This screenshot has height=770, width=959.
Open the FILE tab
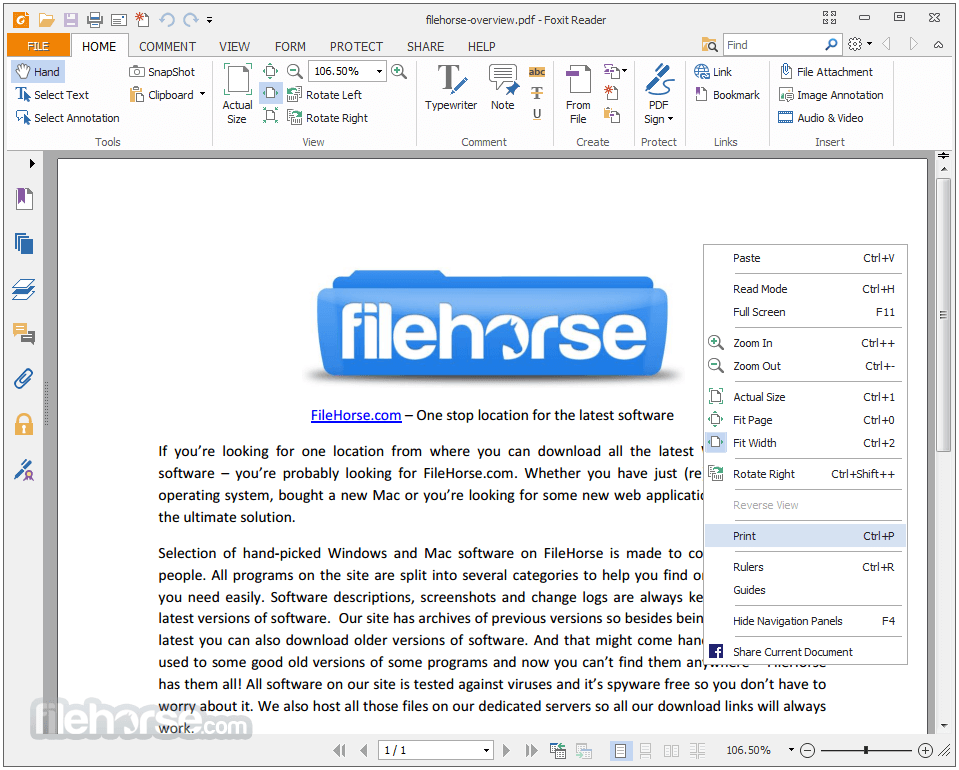coord(38,46)
